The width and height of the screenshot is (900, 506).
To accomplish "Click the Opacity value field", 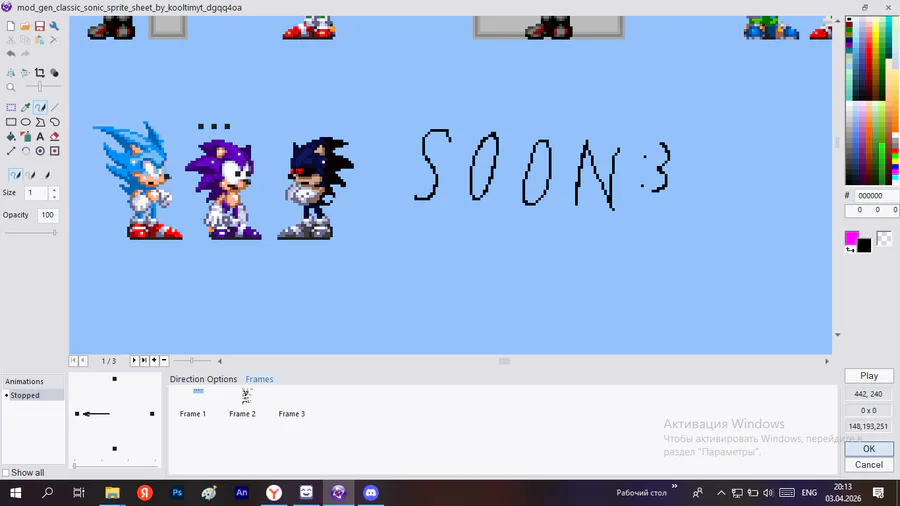I will (x=48, y=215).
